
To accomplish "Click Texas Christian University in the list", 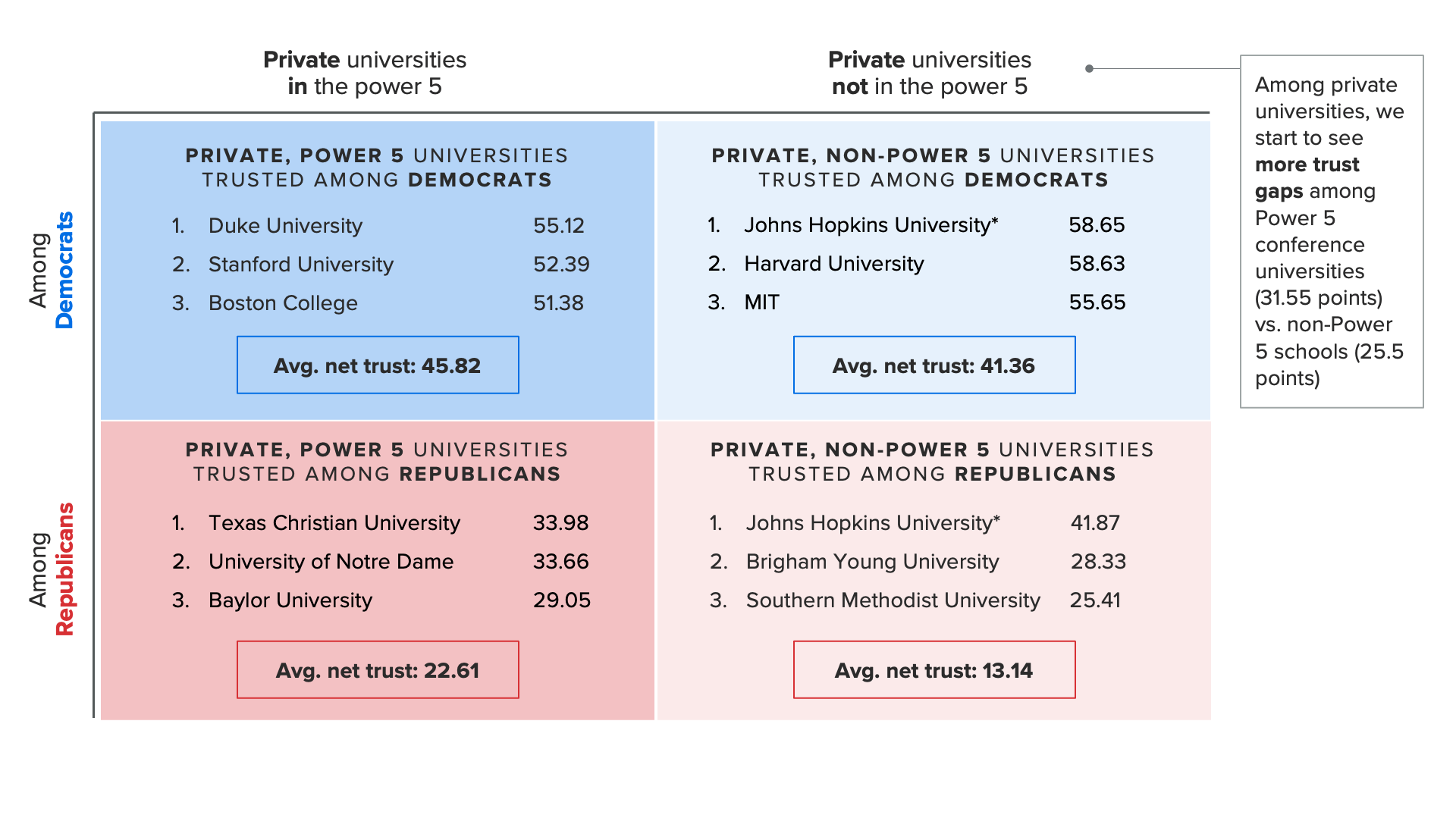I will (334, 523).
